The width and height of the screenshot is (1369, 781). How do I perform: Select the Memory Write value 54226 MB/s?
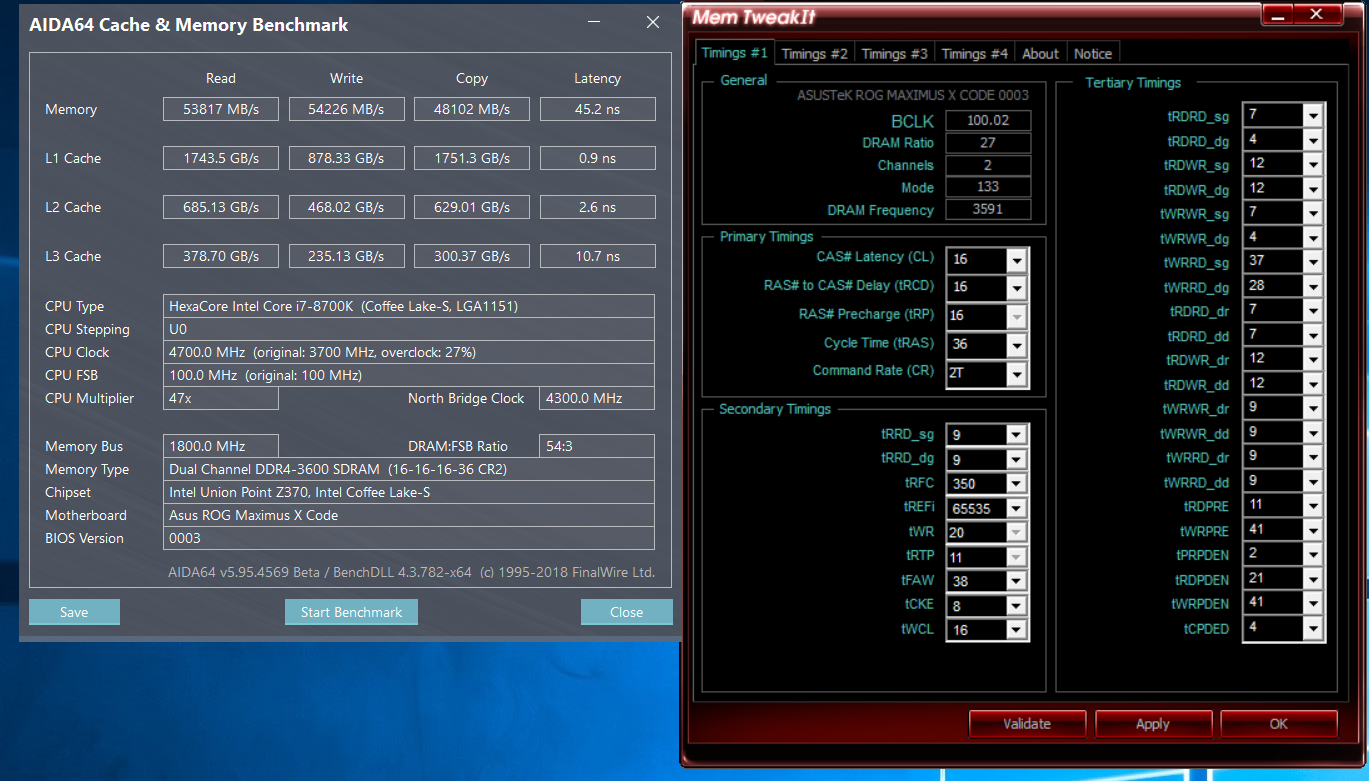(x=347, y=109)
